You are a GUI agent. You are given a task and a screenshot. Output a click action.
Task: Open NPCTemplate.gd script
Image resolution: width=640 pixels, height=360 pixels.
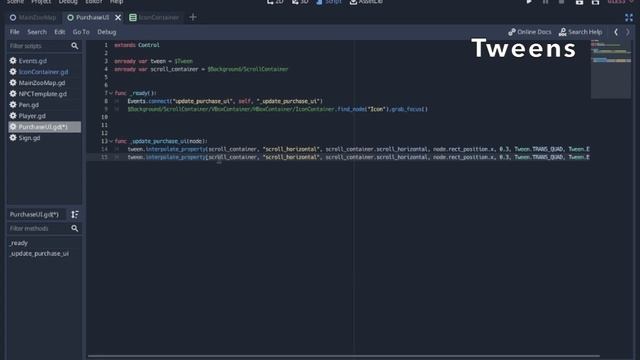[42, 94]
